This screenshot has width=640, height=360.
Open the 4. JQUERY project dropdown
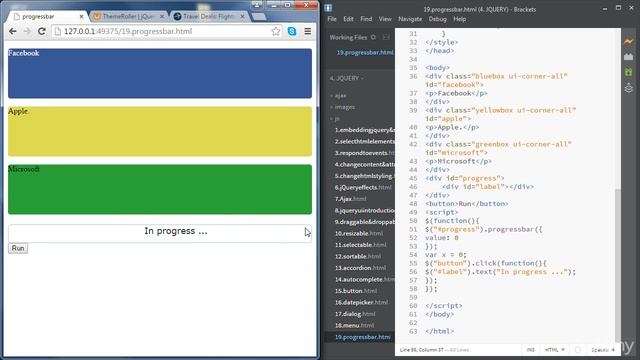[x=347, y=78]
